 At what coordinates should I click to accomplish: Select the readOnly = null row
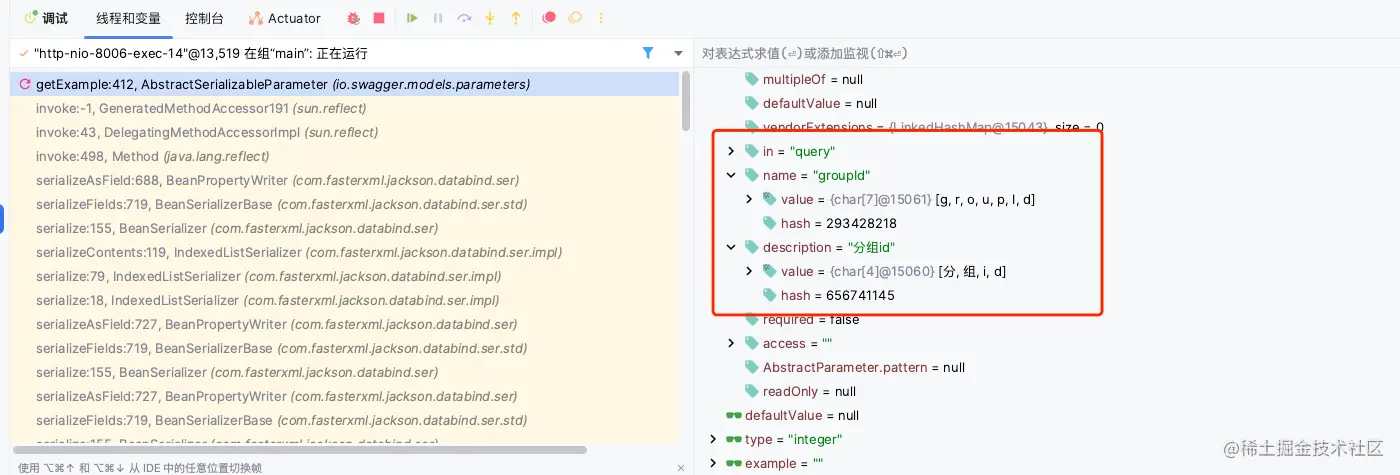click(x=1046, y=391)
